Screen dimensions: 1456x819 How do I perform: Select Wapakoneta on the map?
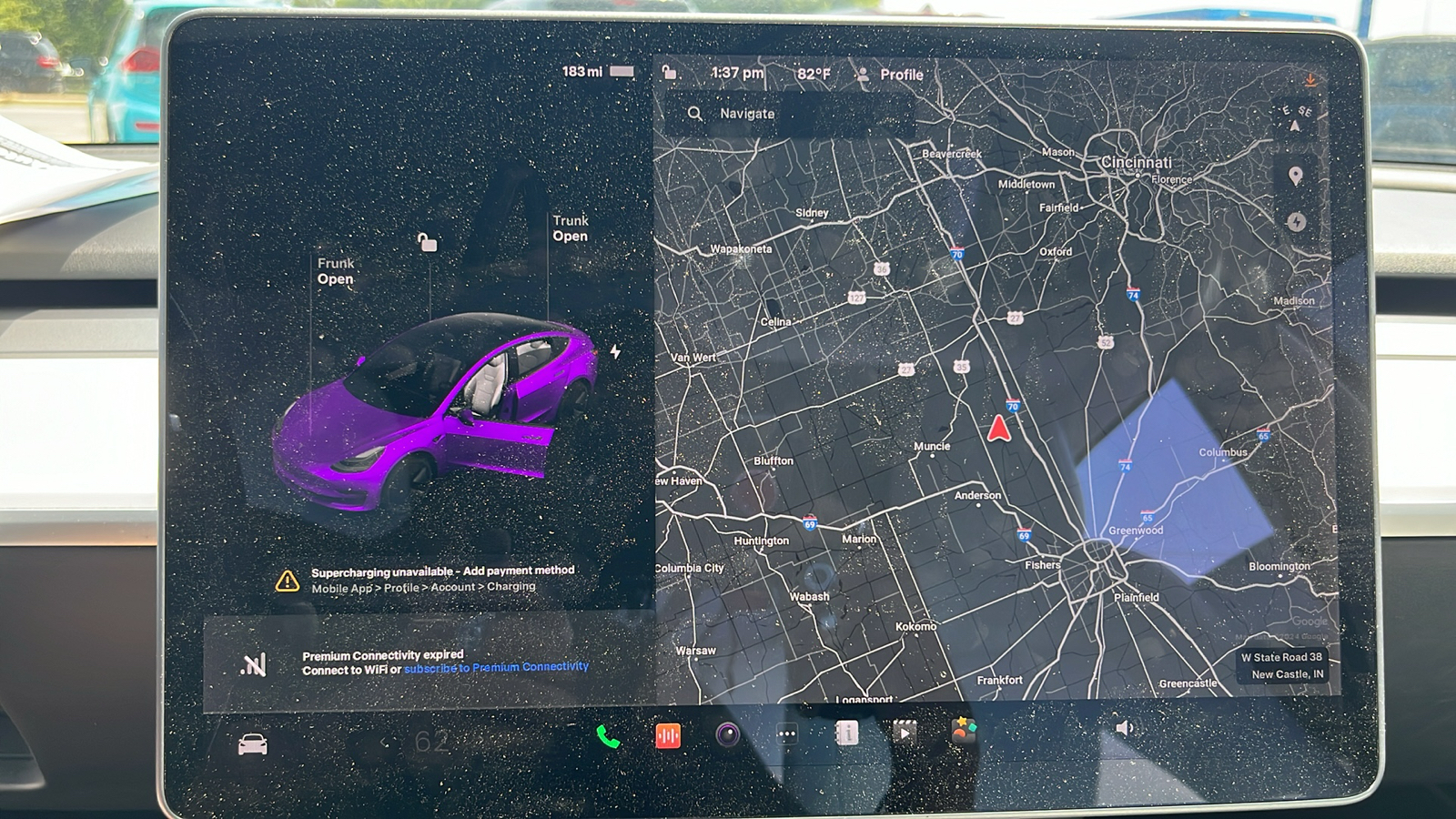tap(741, 248)
